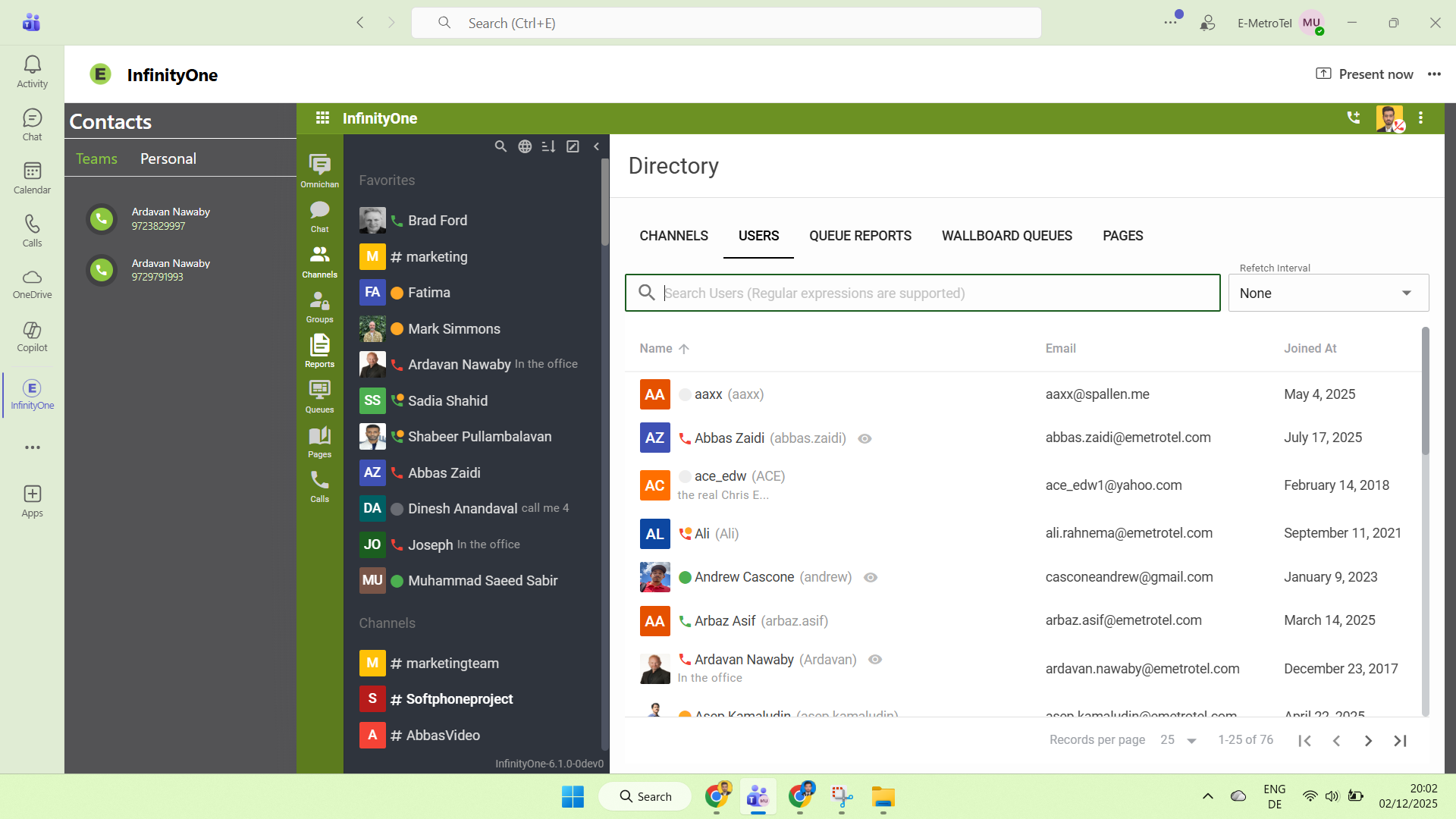Switch to the CHANNELS tab
Viewport: 1456px width, 819px height.
tap(673, 236)
